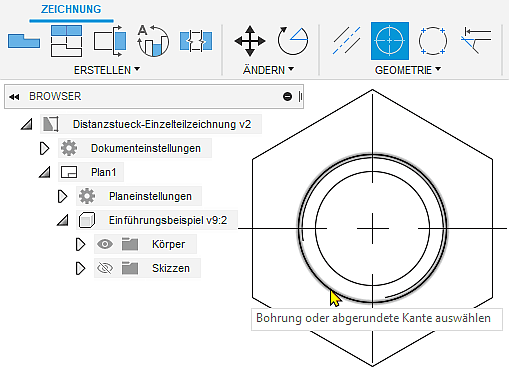Select the Centerline tool
This screenshot has width=509, height=369.
(x=347, y=41)
